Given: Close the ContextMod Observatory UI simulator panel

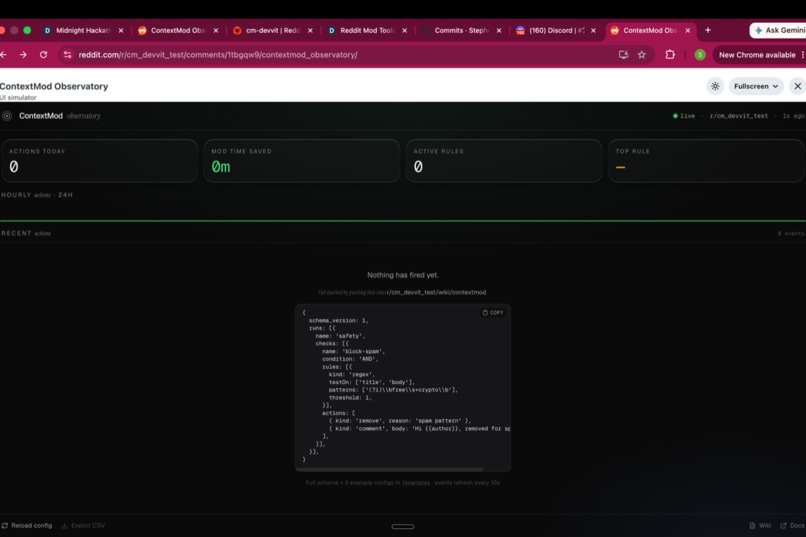Looking at the screenshot, I should [797, 86].
